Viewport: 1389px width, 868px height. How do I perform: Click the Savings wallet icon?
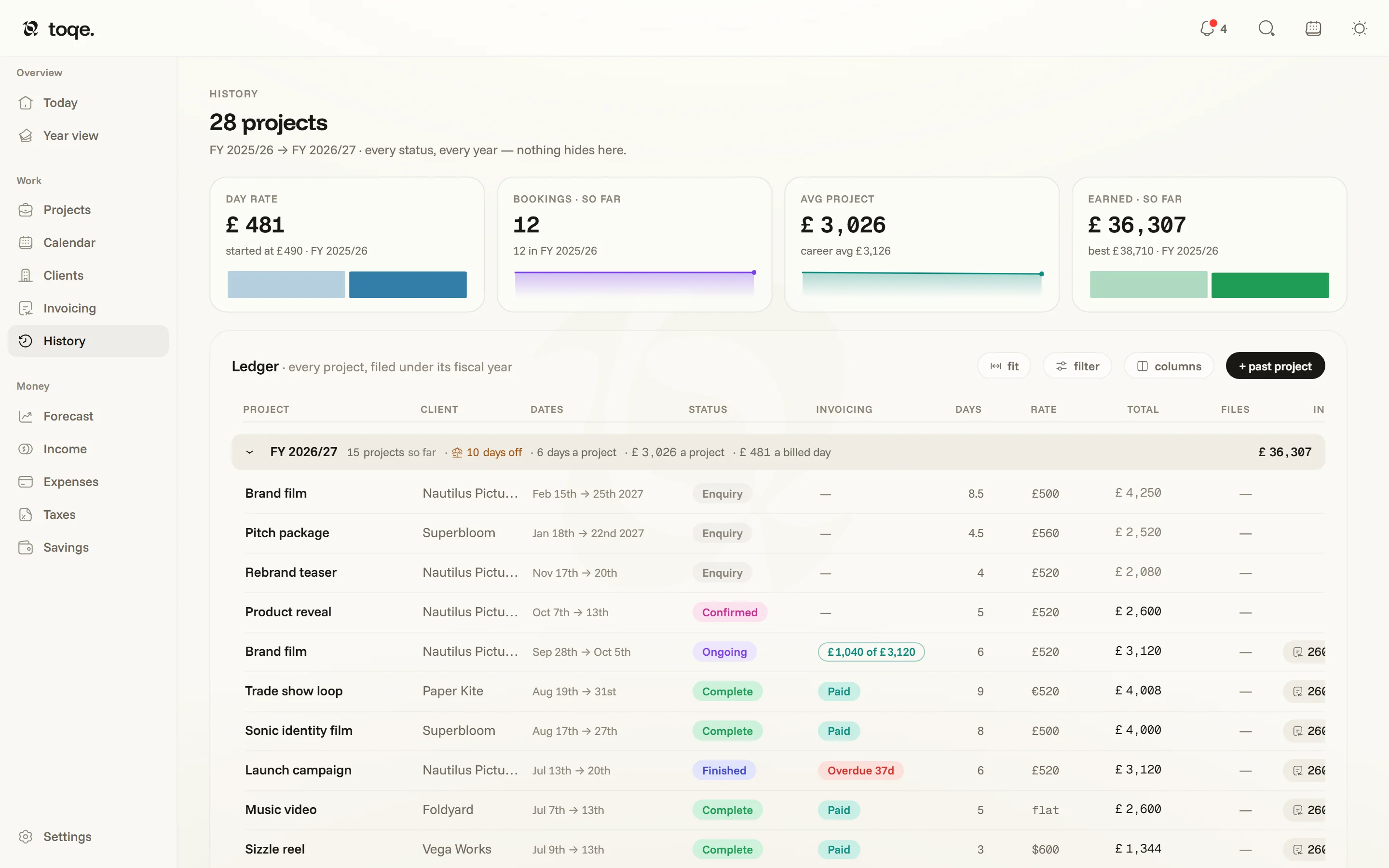pos(26,547)
